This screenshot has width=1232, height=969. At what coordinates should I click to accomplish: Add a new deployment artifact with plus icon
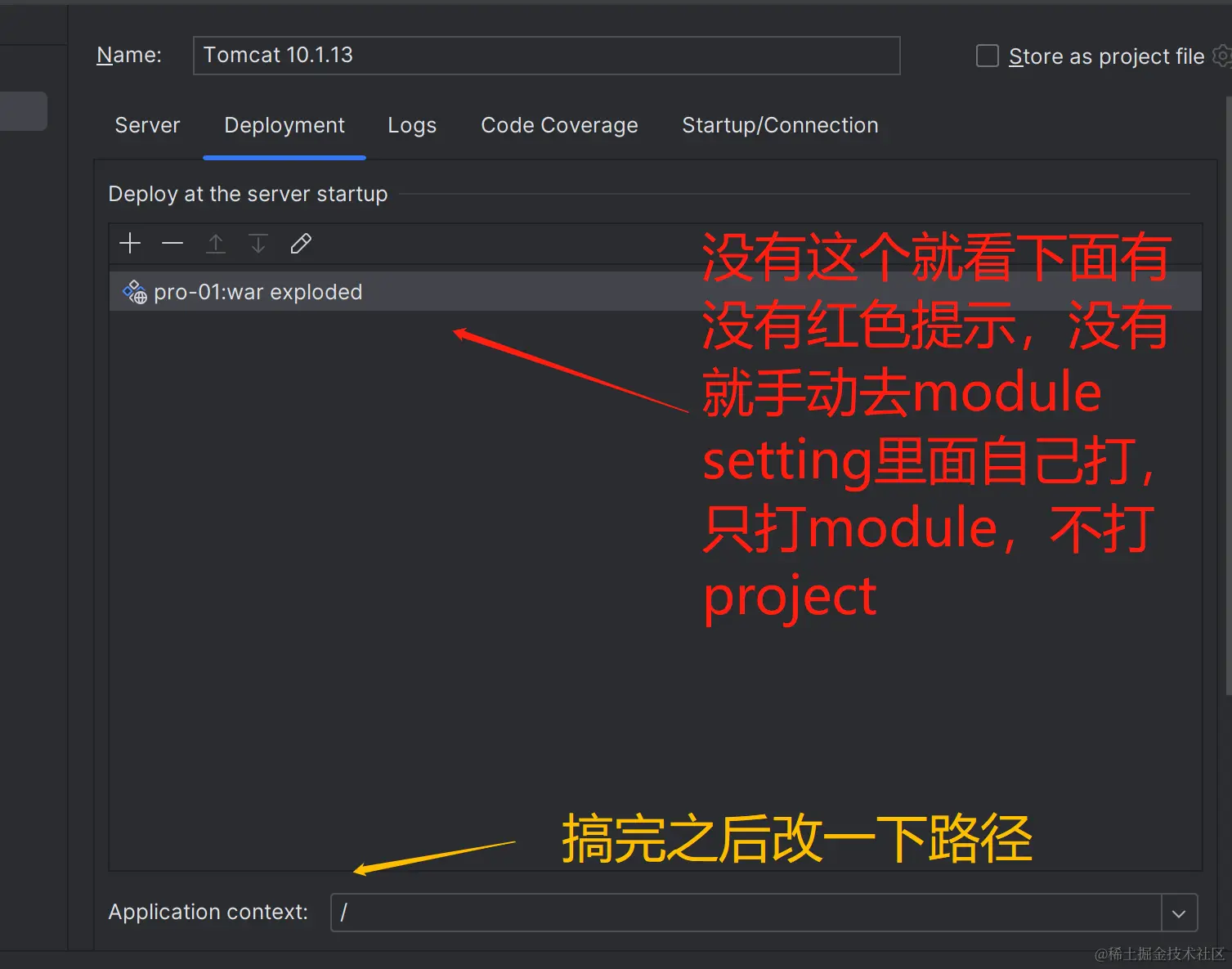[x=130, y=243]
